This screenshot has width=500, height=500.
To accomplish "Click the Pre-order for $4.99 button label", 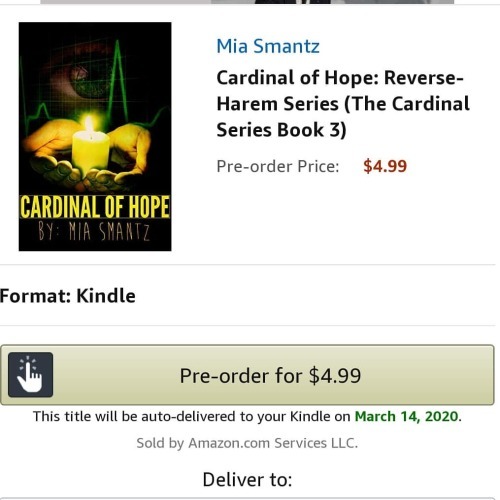I will [x=270, y=376].
